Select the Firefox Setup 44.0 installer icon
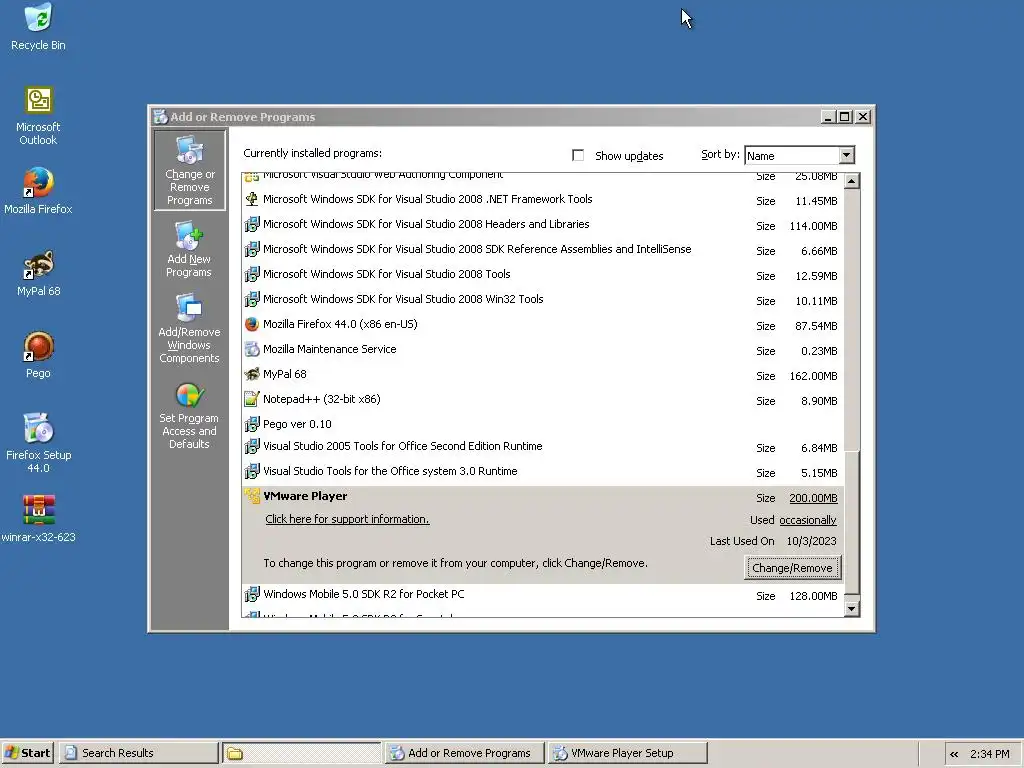1024x768 pixels. pos(38,443)
